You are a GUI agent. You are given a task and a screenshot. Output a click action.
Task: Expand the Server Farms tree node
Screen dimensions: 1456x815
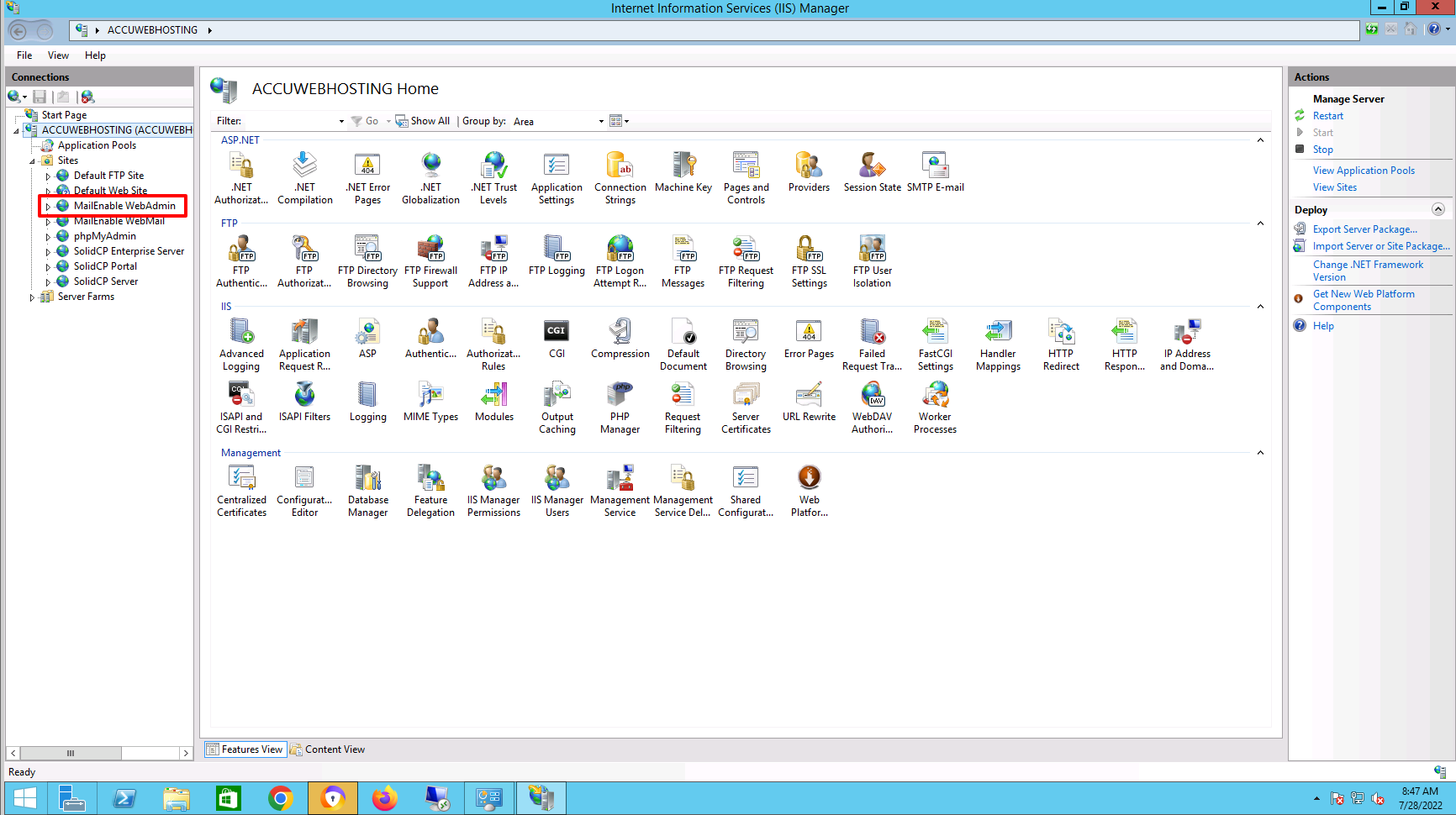pyautogui.click(x=32, y=297)
